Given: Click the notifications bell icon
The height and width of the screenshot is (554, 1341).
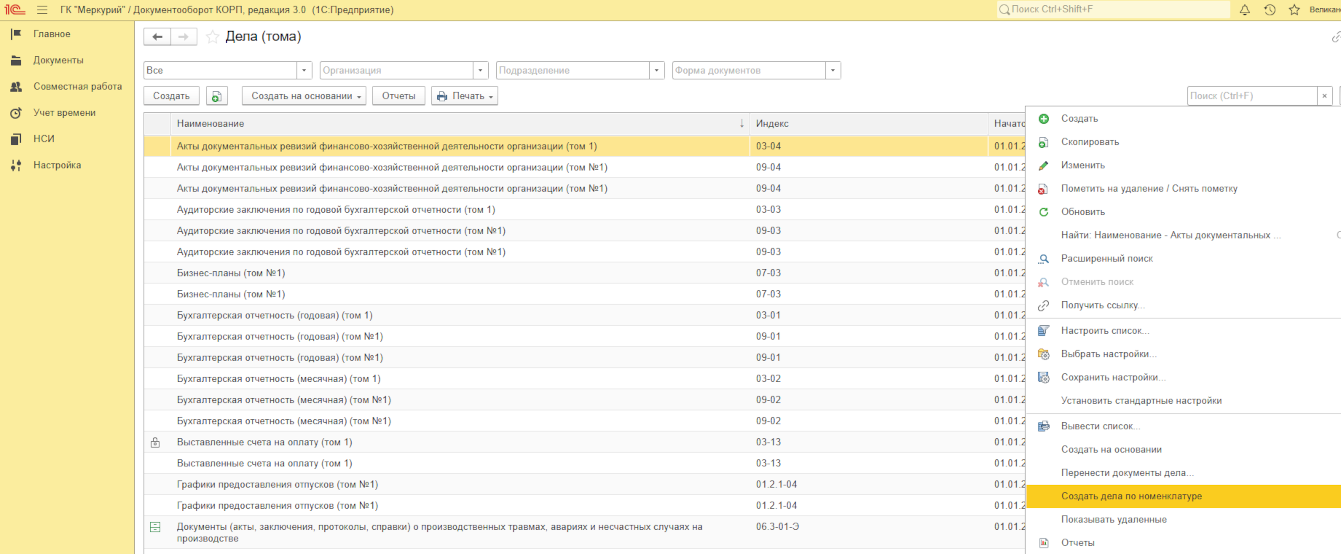Looking at the screenshot, I should pyautogui.click(x=1245, y=9).
